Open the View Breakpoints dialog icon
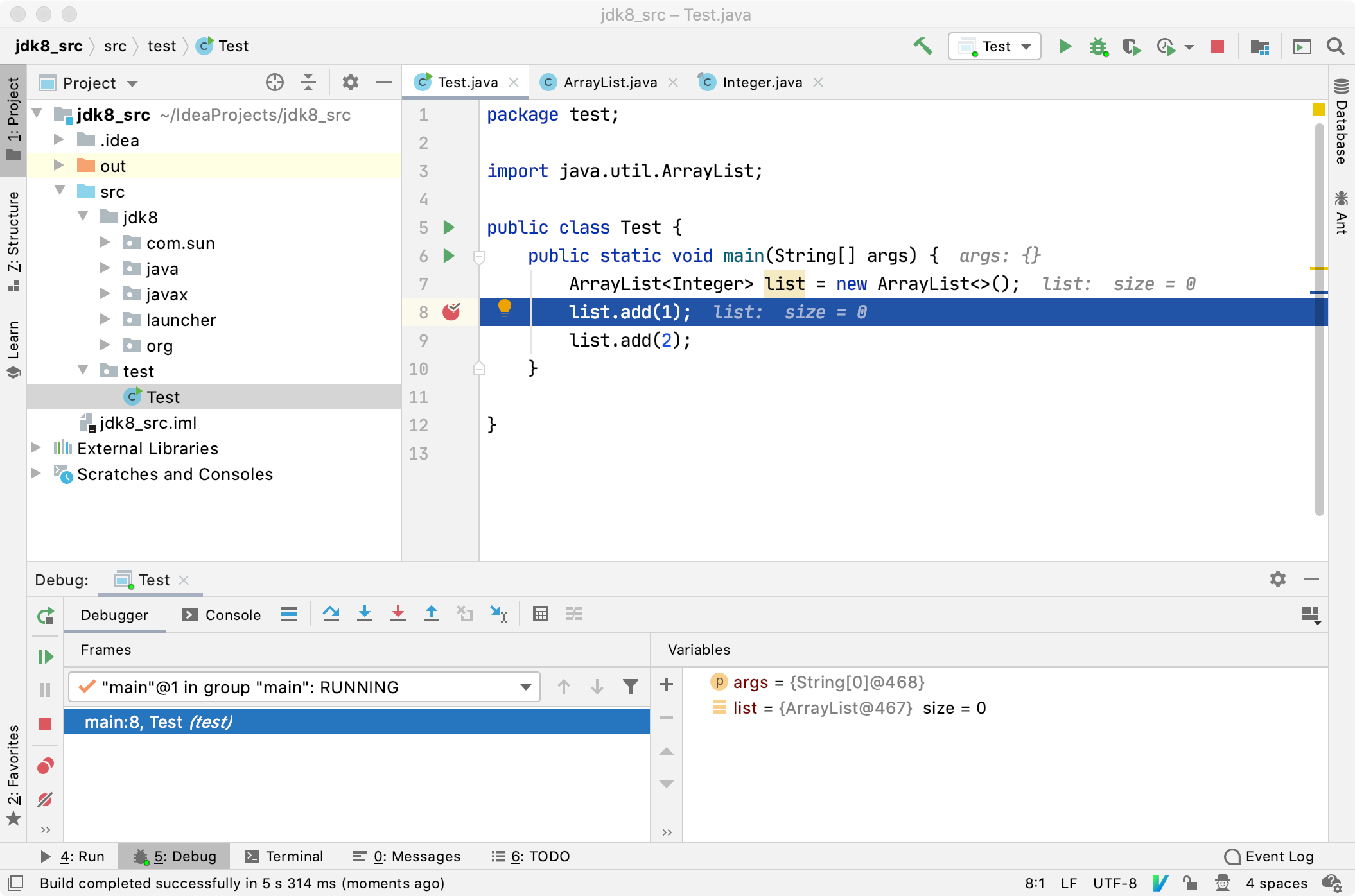Image resolution: width=1355 pixels, height=896 pixels. [45, 766]
